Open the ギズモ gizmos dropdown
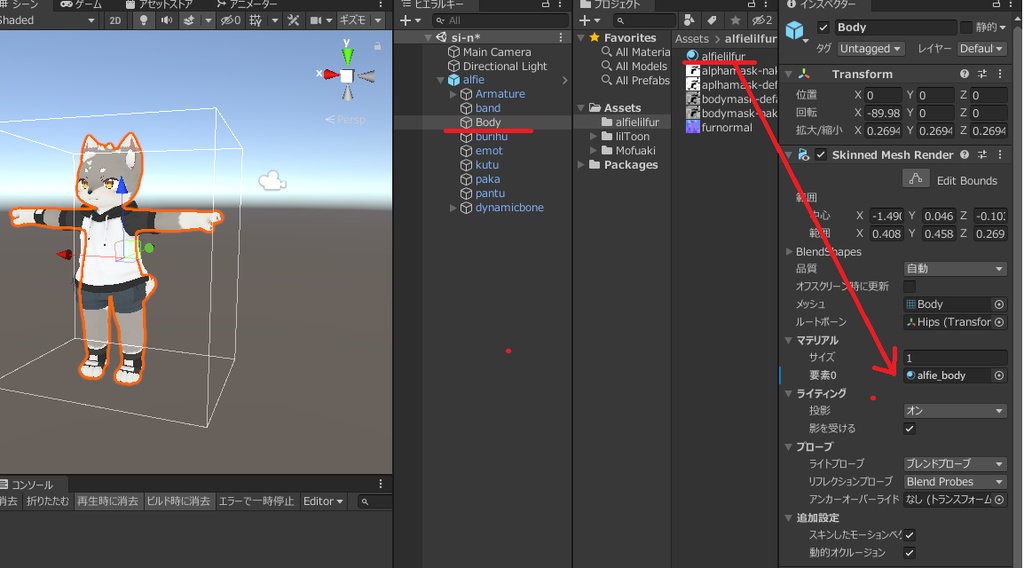Screen dimensions: 1024x568 360,20
